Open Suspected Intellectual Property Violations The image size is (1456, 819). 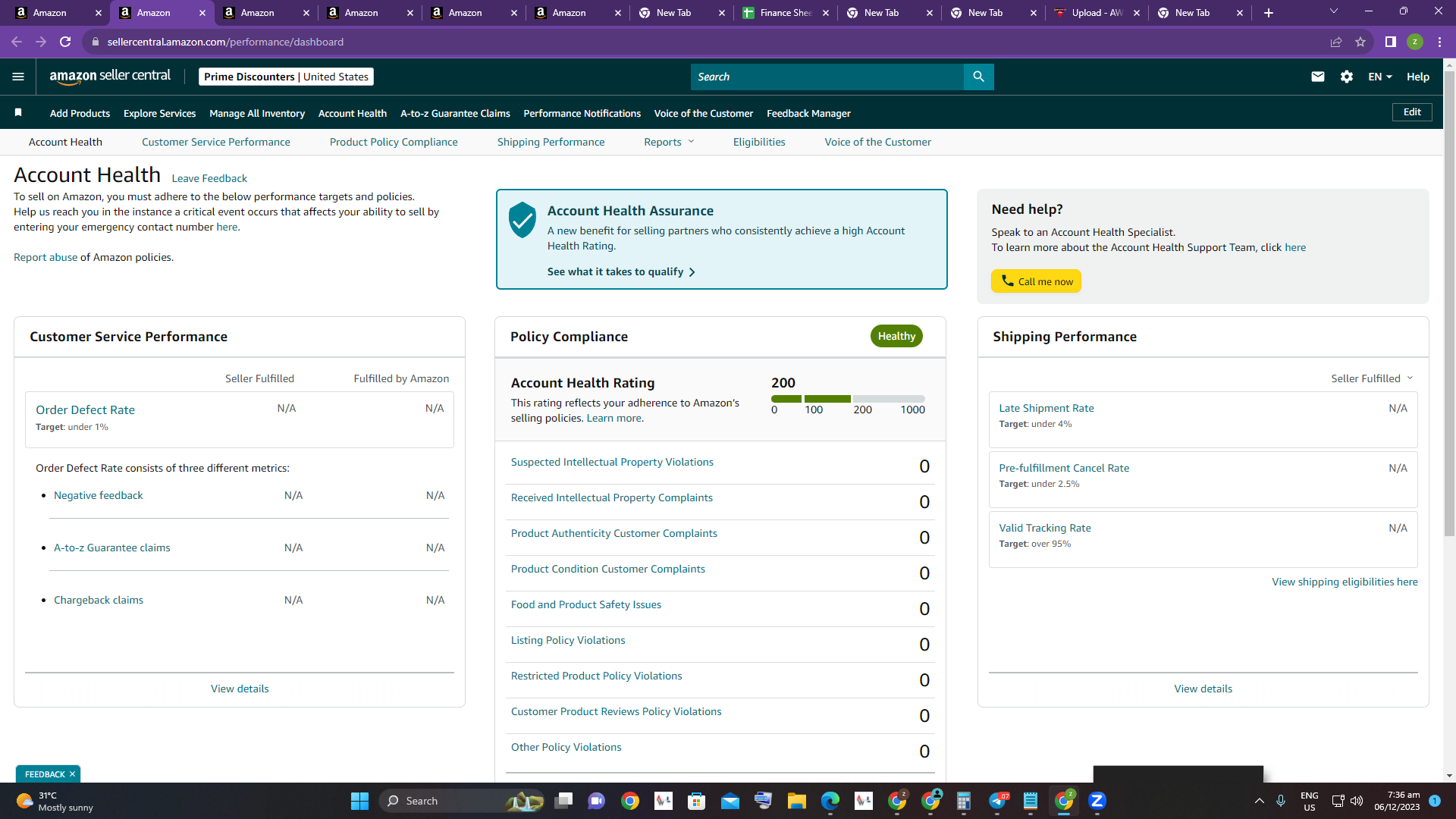click(x=612, y=462)
